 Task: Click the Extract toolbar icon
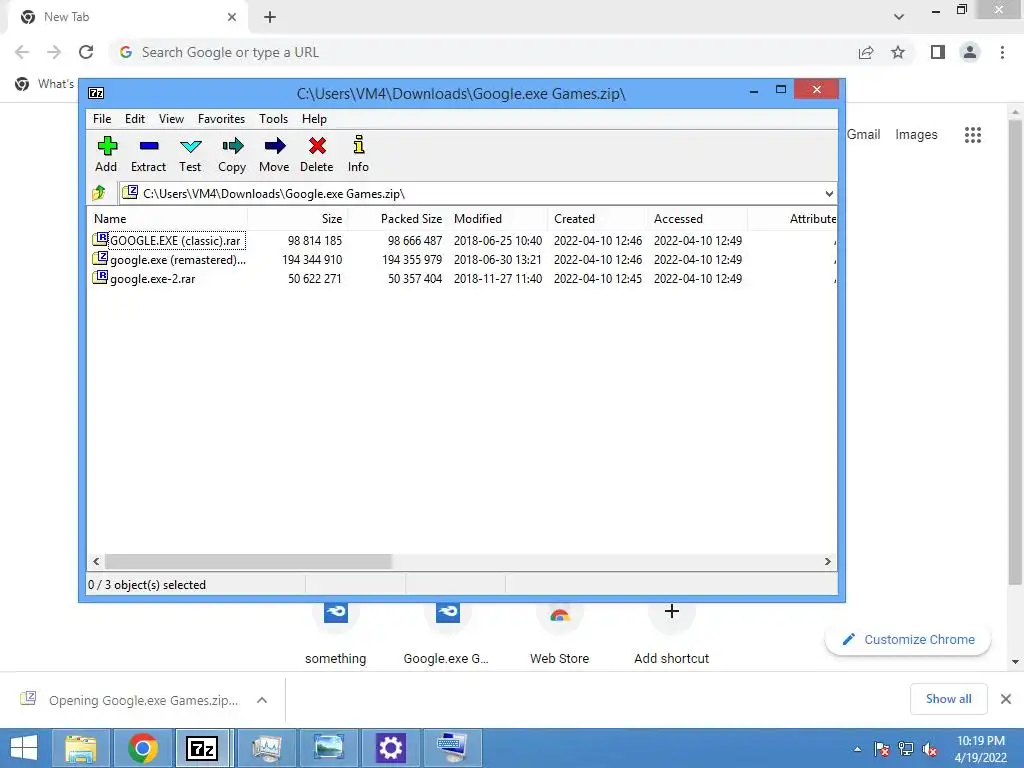(x=148, y=154)
